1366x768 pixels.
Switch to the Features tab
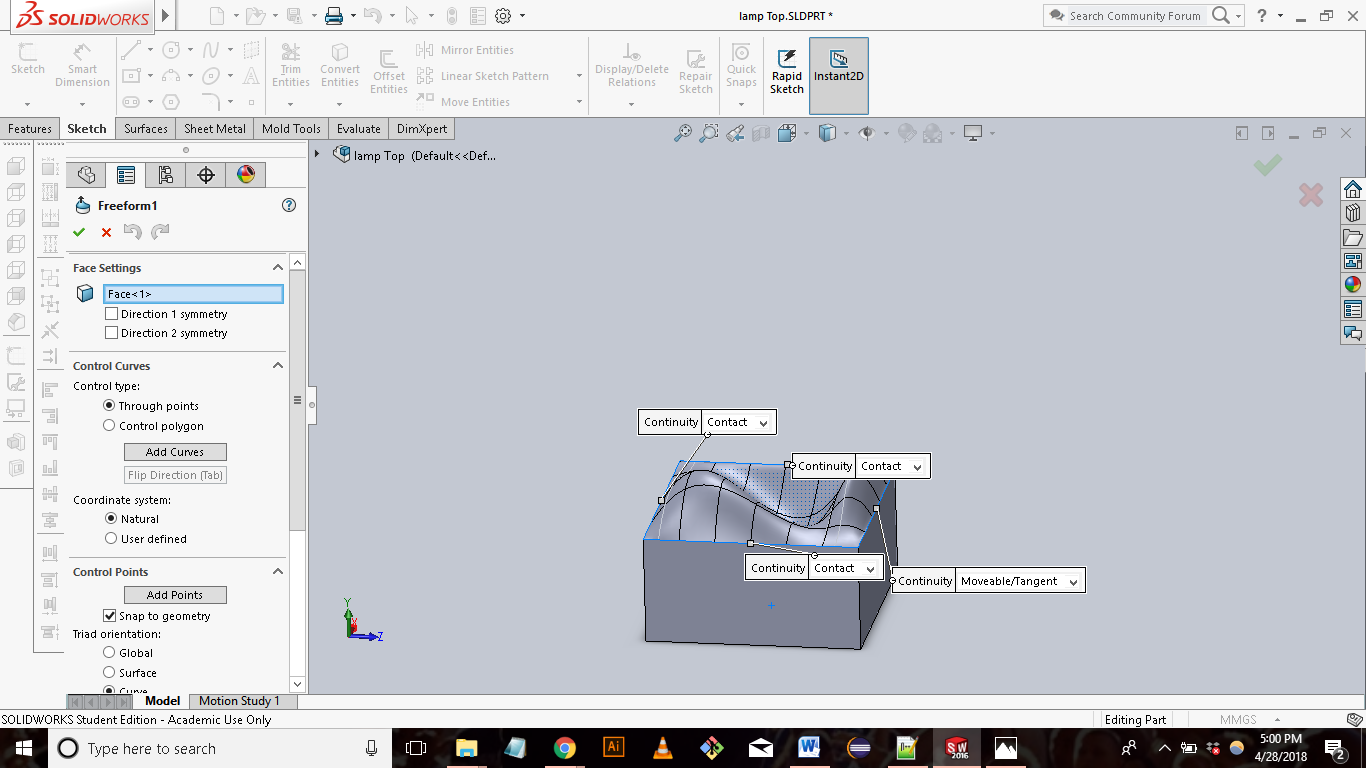pos(30,129)
